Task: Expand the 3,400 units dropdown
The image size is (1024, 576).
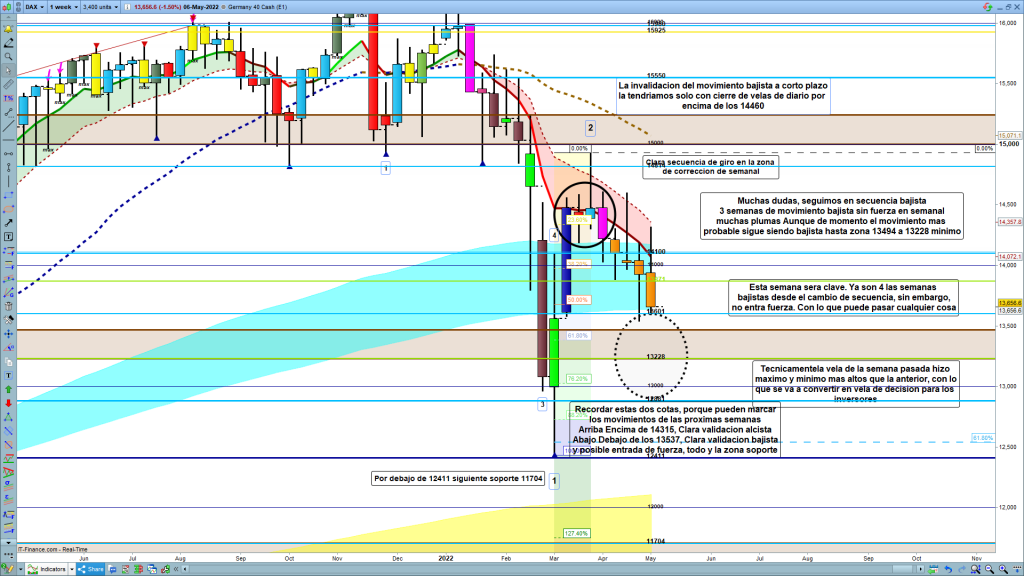Action: (x=101, y=6)
